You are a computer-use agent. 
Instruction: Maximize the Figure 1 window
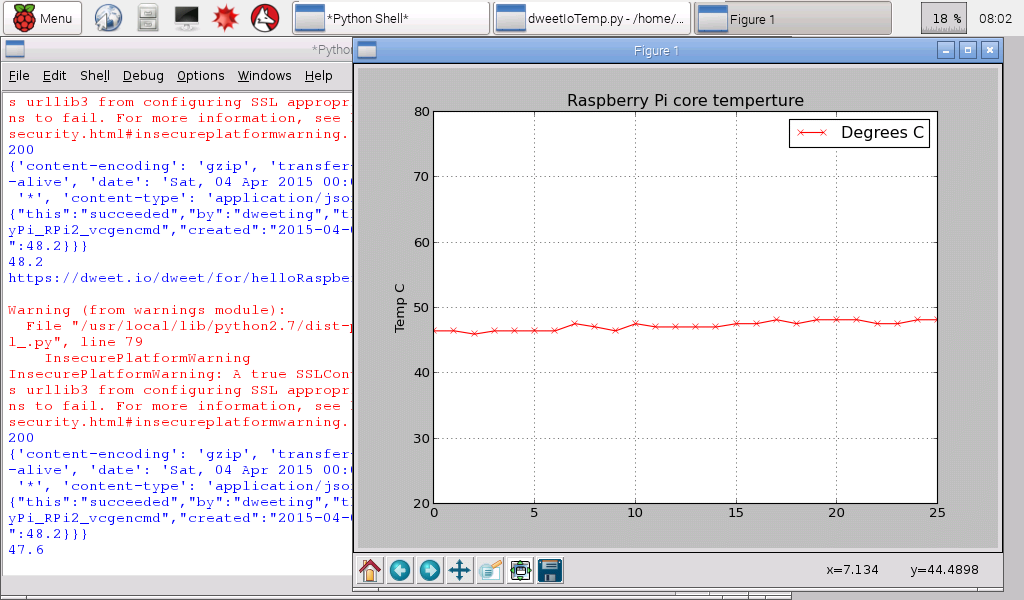(x=968, y=50)
